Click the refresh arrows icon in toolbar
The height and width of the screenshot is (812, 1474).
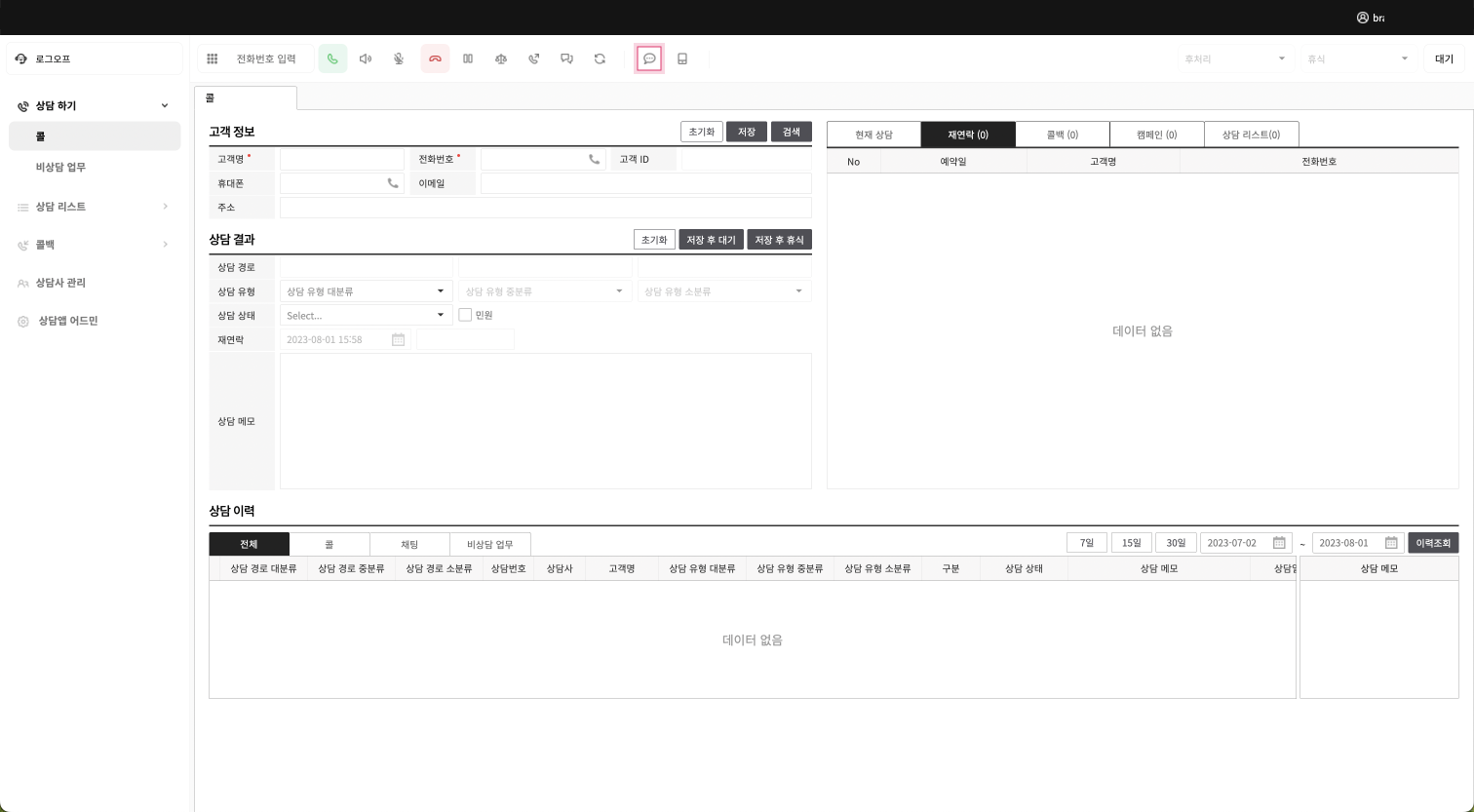coord(600,58)
